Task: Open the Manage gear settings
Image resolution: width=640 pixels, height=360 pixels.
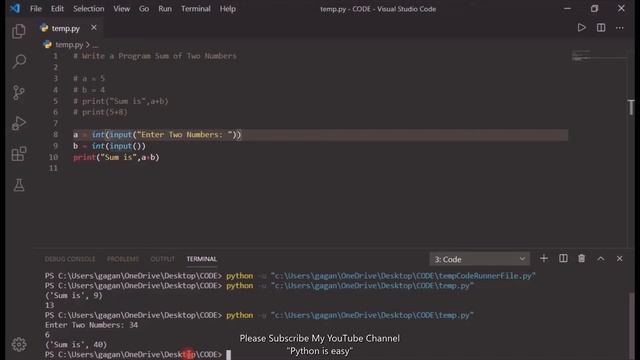Action: (19, 344)
